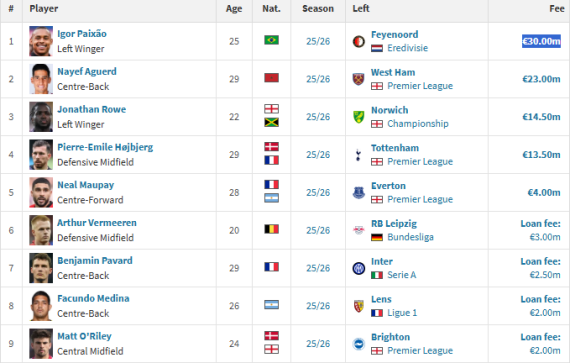
Task: Click the Morocco flag beside Nayef Aguerd
Action: click(x=272, y=78)
